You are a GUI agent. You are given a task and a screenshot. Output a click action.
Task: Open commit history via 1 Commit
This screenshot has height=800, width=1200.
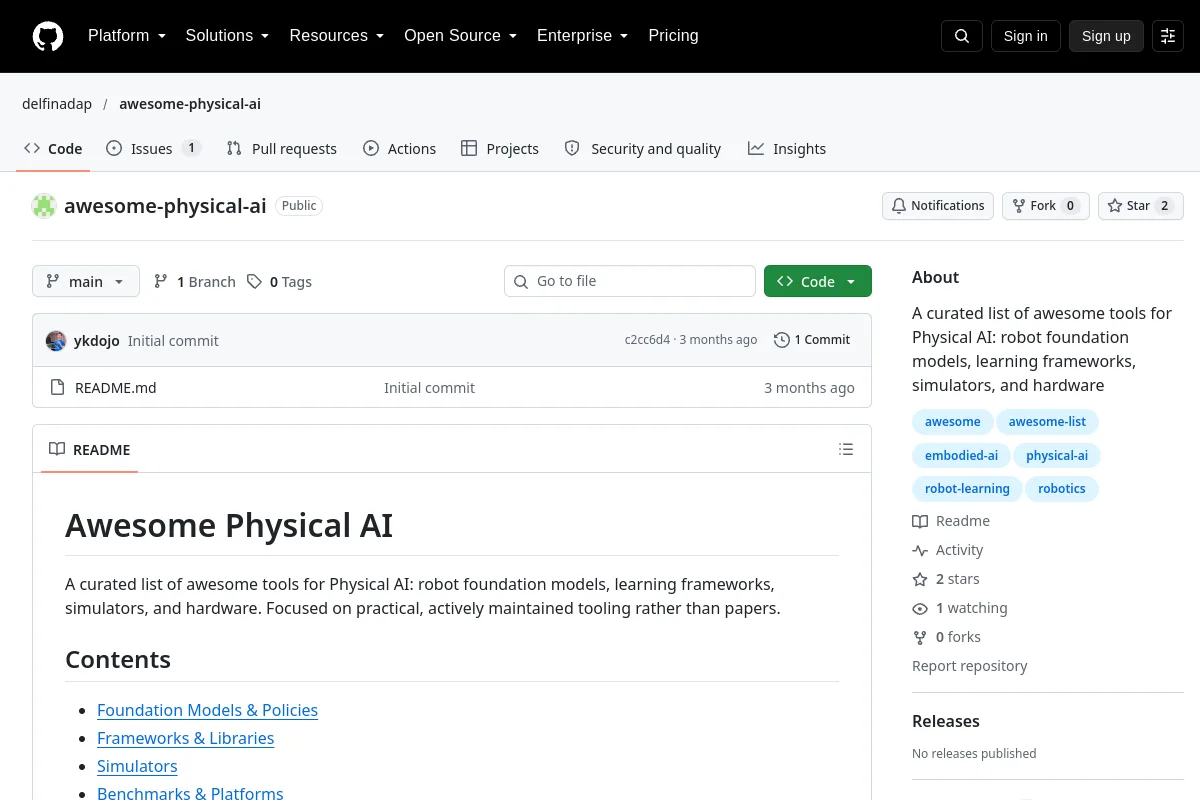(812, 340)
